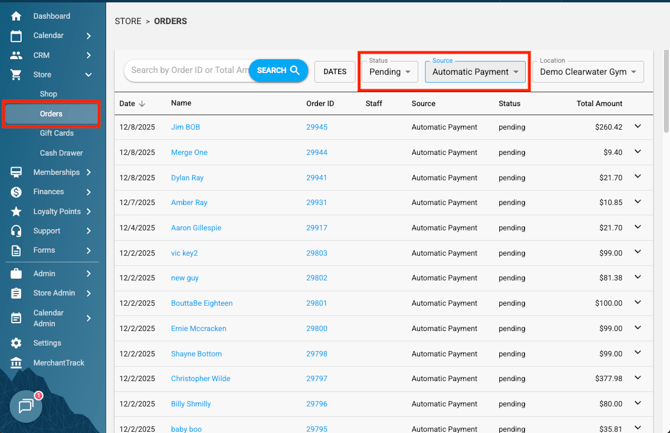
Task: Expand order row for Jim BOB
Action: coord(638,127)
